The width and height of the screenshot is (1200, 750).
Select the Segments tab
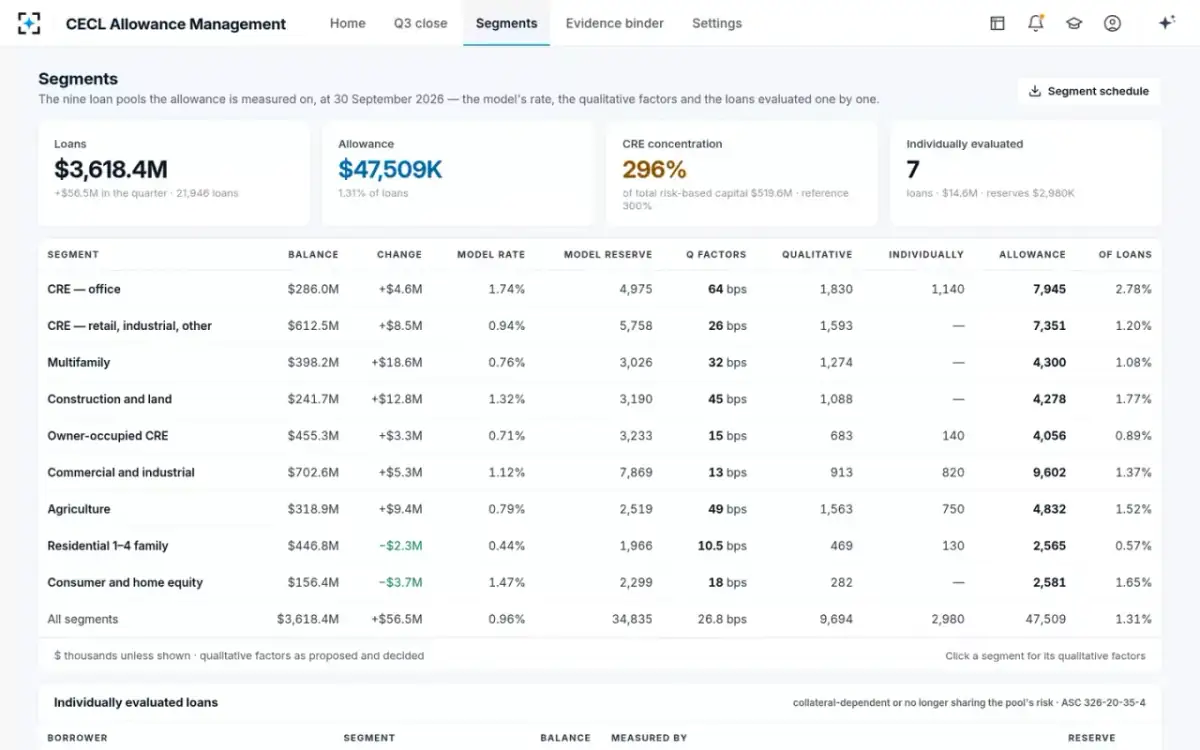[506, 23]
